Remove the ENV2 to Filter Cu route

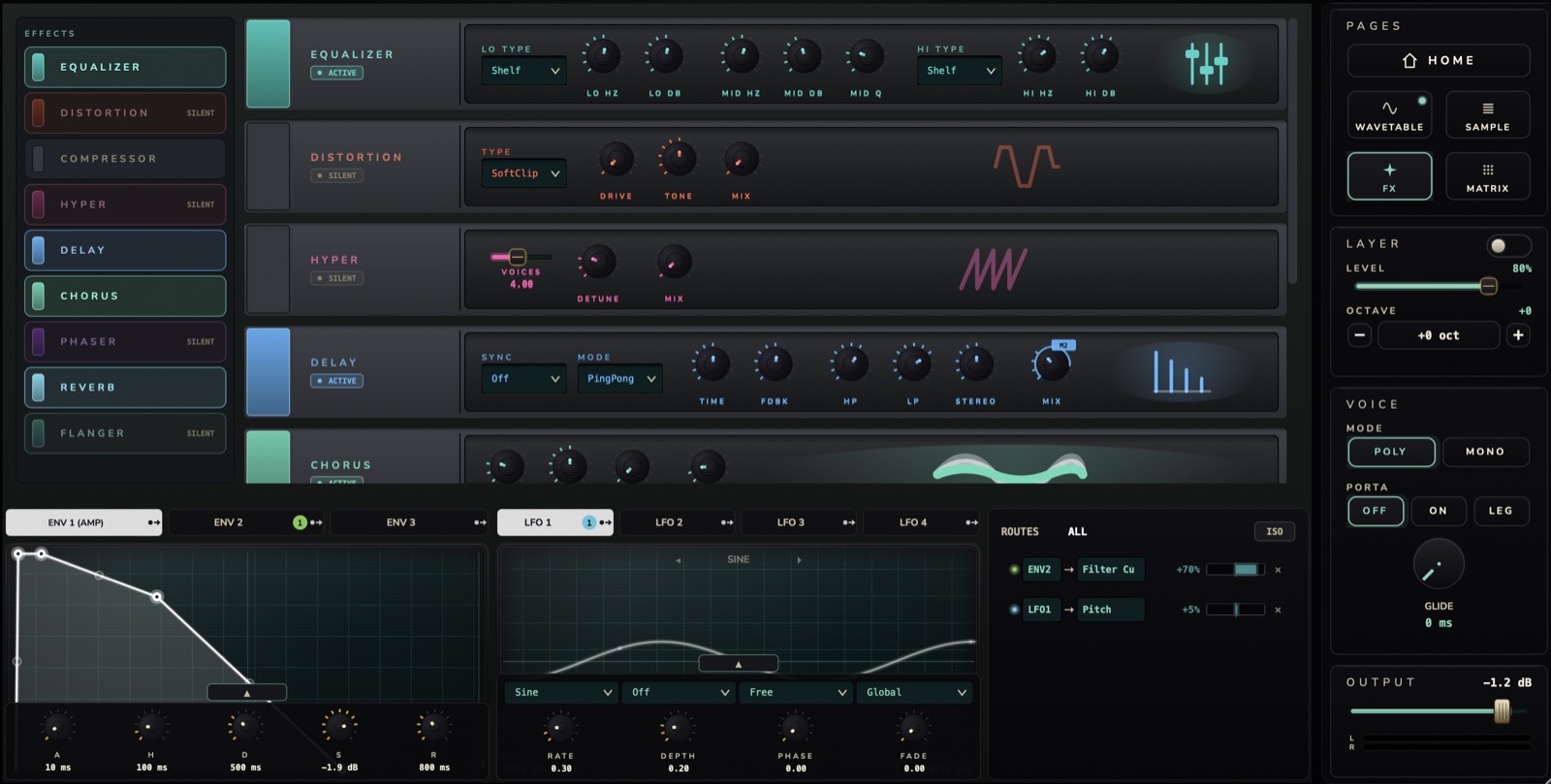pos(1278,570)
